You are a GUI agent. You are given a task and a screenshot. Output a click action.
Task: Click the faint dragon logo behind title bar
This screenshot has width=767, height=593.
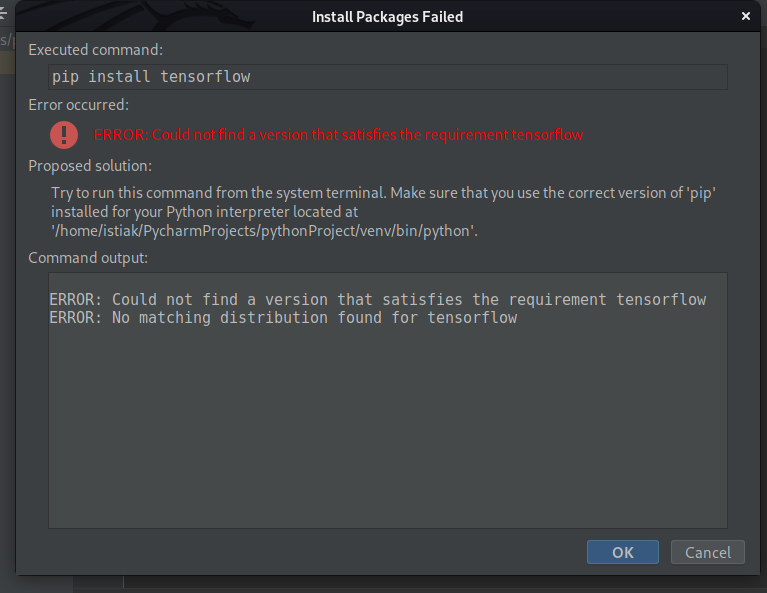click(x=213, y=16)
